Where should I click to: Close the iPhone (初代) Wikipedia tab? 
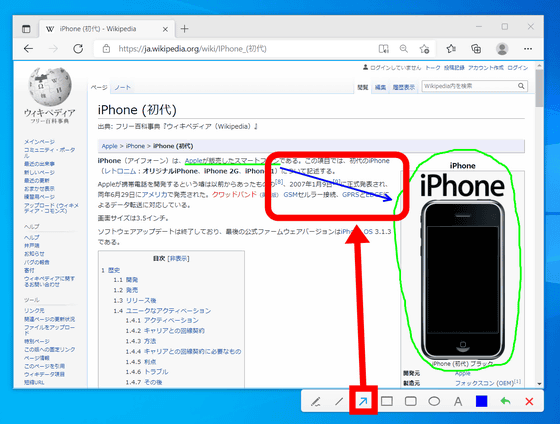coord(165,29)
